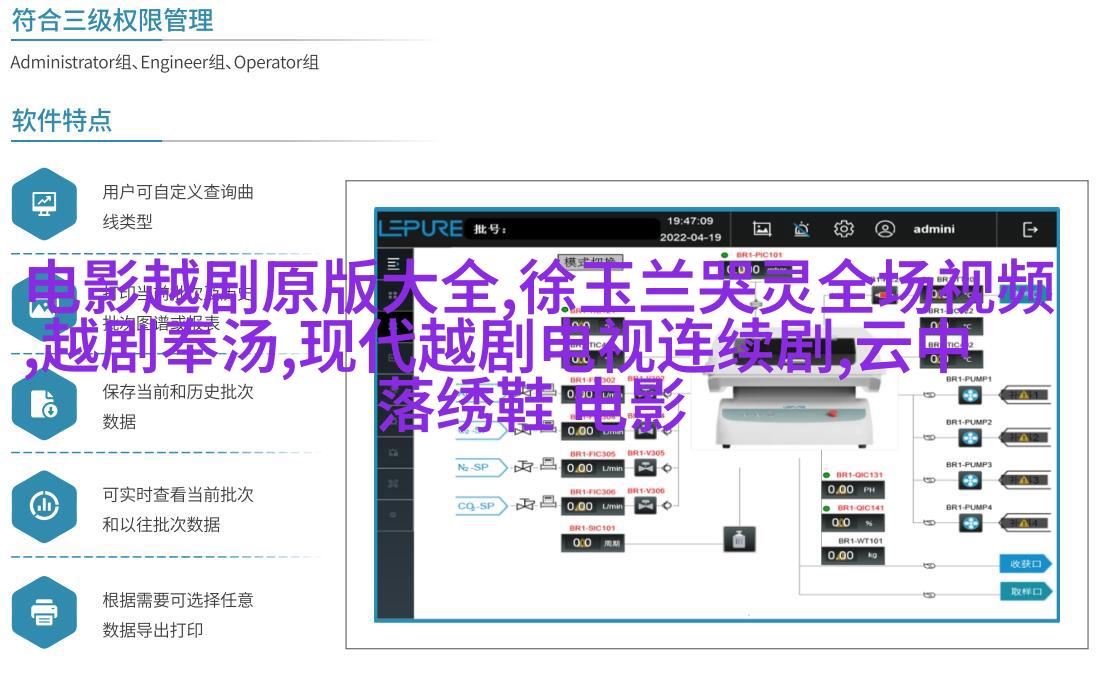Screen dimensions: 1106x677
Task: Toggle the BR1-V306 valve
Action: tap(645, 506)
